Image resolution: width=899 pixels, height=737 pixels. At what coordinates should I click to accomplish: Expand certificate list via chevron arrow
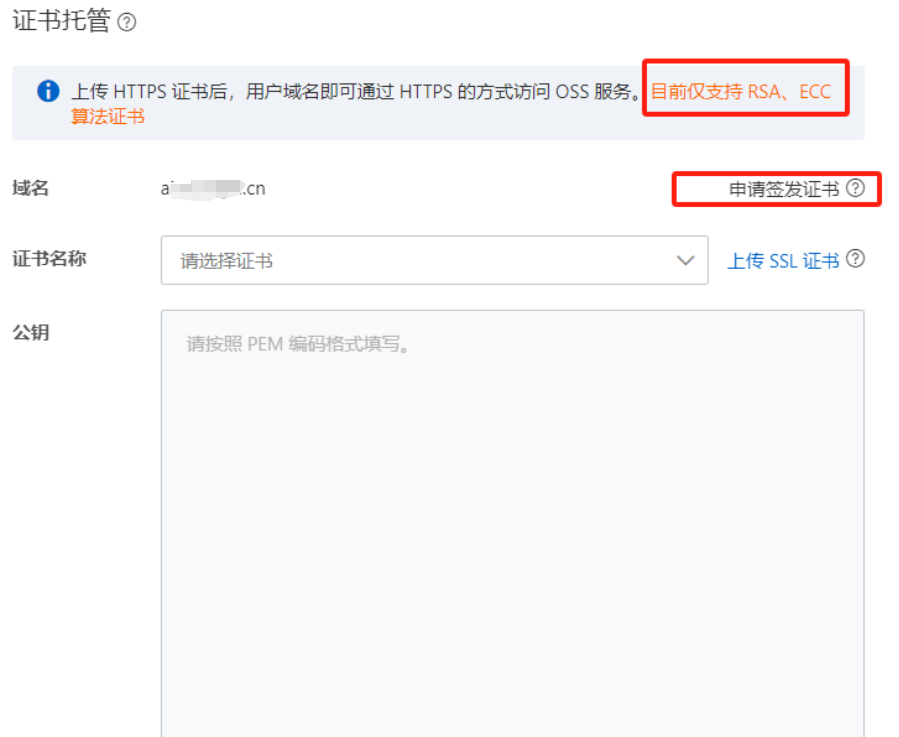pyautogui.click(x=685, y=261)
